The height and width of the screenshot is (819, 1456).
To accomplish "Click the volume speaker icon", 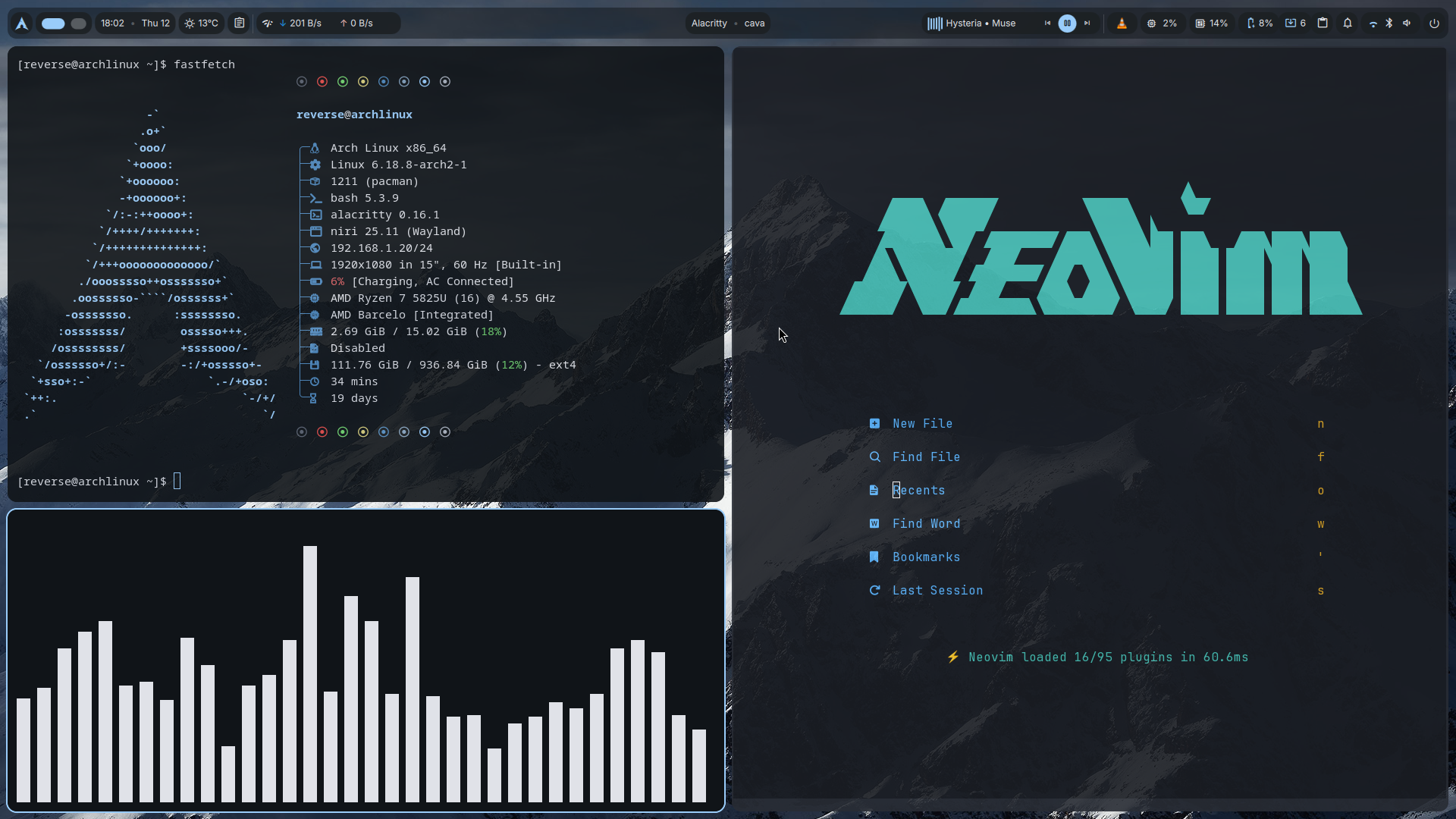I will pos(1407,24).
